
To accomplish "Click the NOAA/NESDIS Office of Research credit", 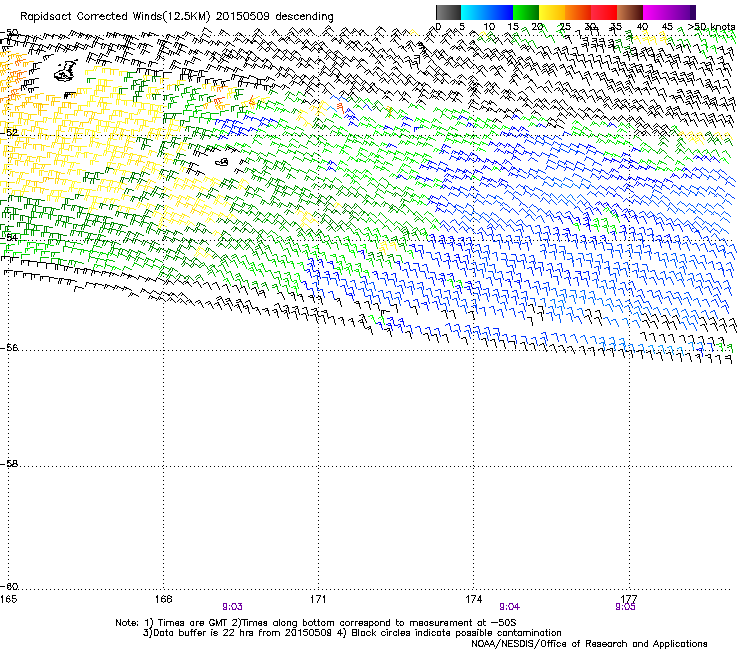I will coord(589,644).
